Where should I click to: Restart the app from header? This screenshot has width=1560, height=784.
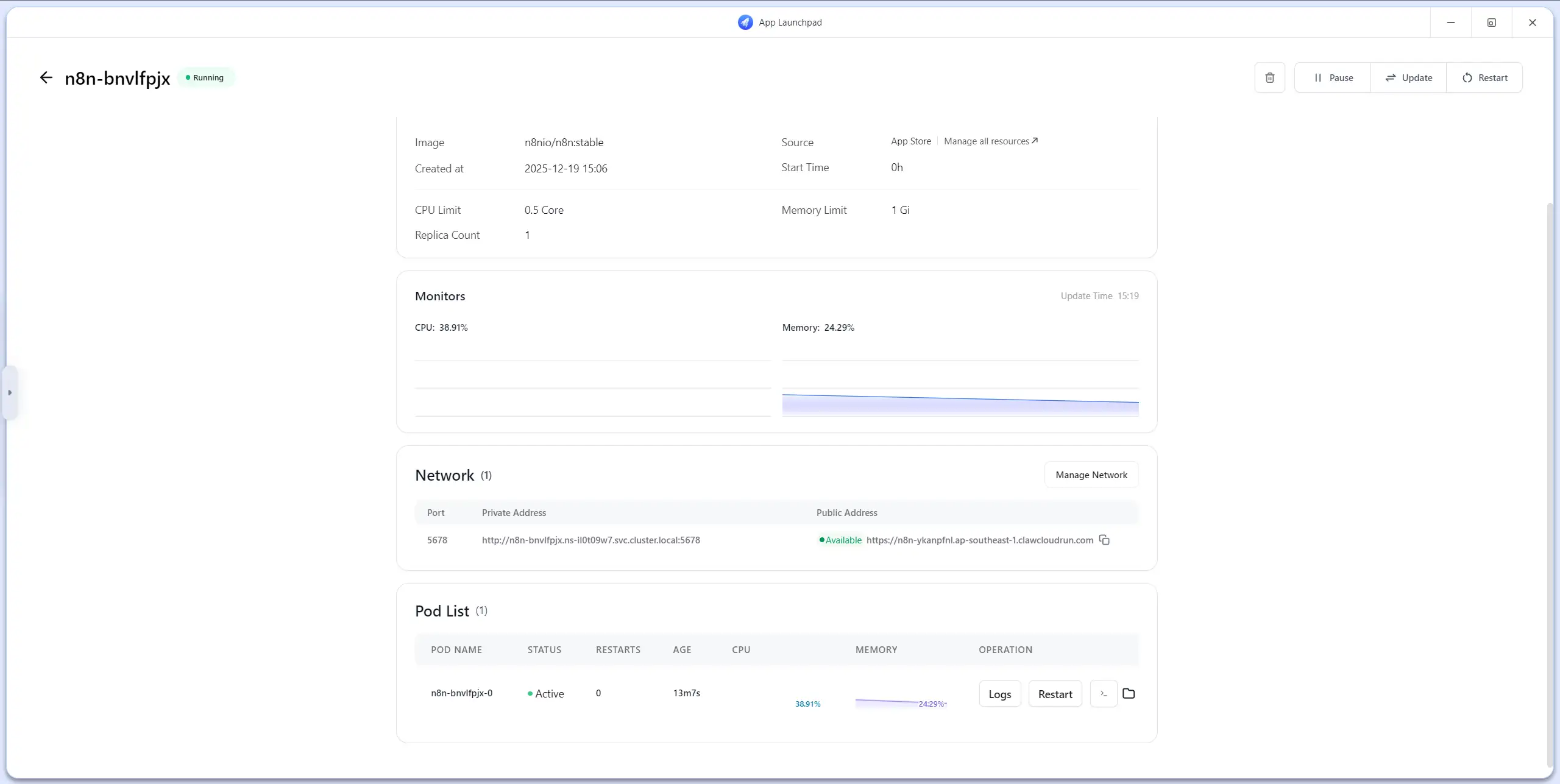click(1484, 77)
